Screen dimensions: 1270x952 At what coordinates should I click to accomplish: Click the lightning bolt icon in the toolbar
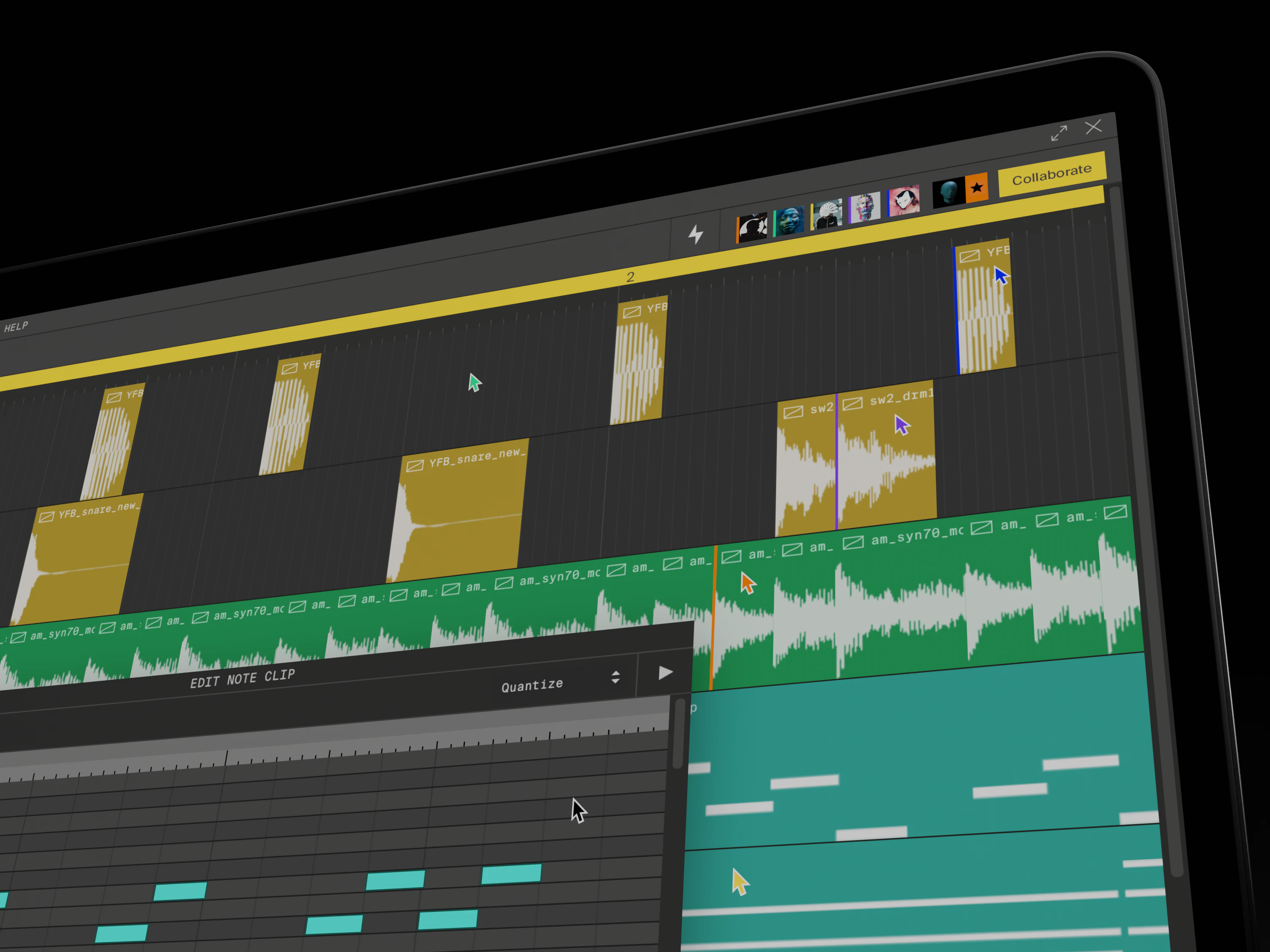tap(696, 234)
